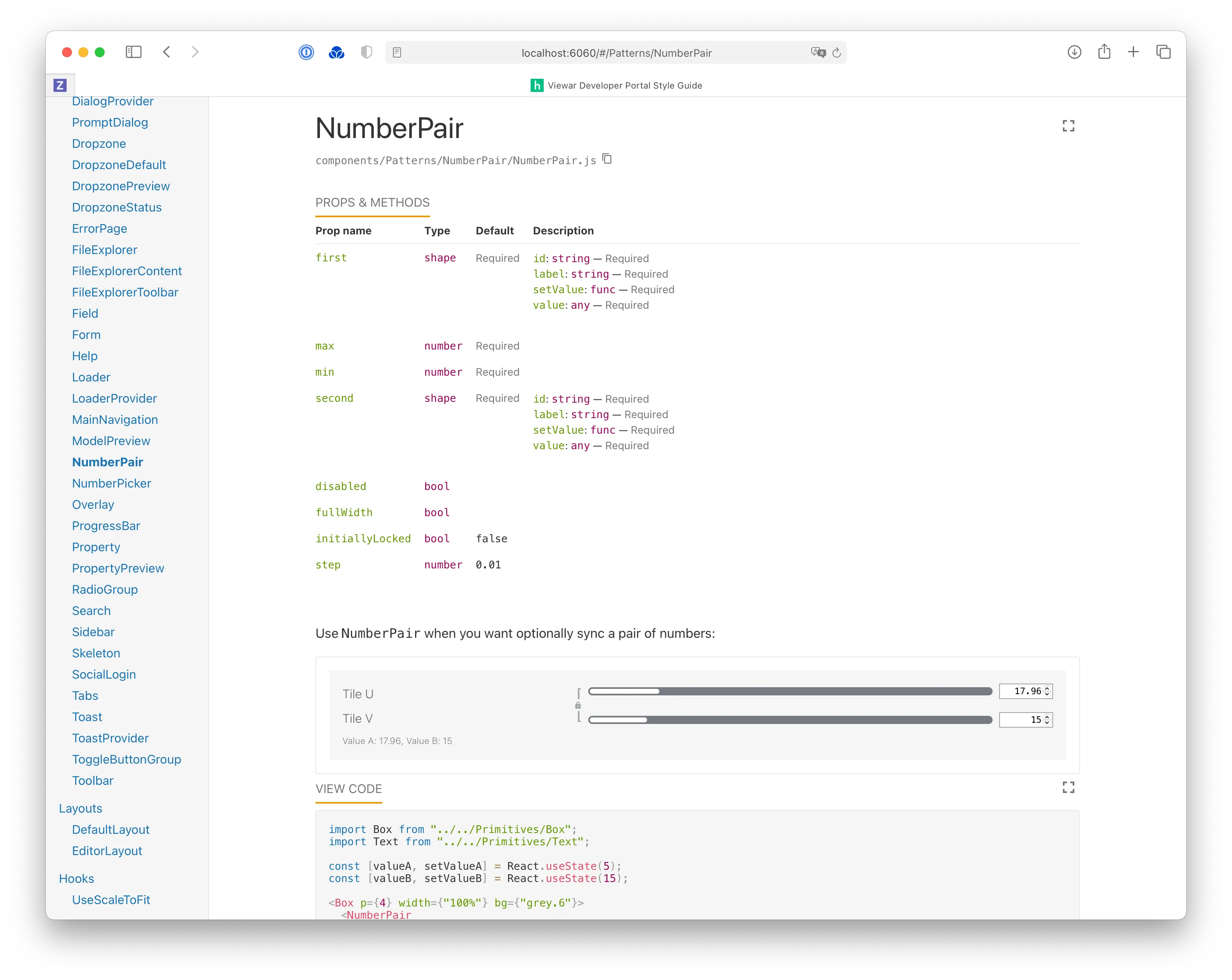Open the privacy shield report icon
This screenshot has height=980, width=1232.
[x=366, y=53]
